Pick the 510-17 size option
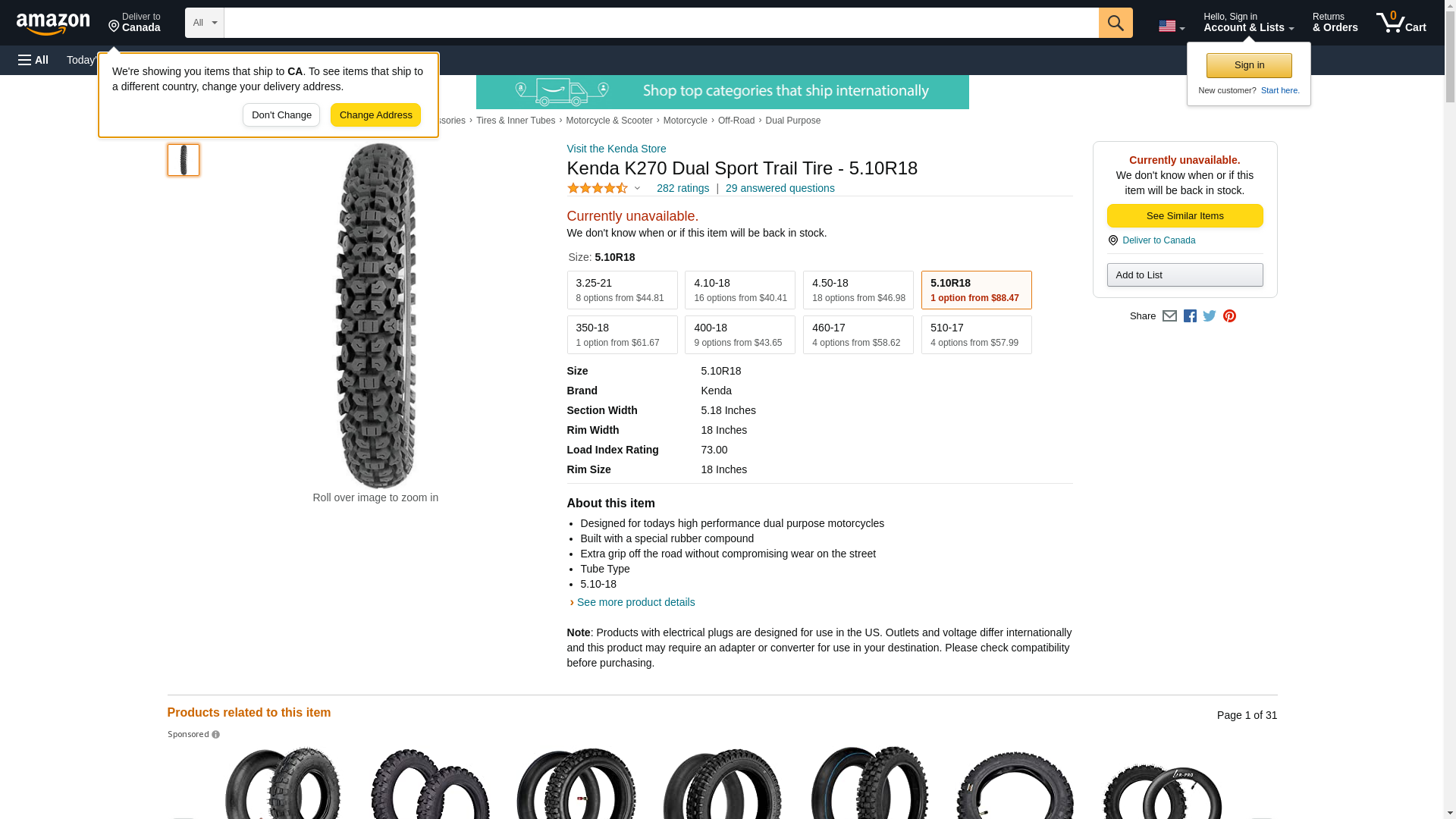This screenshot has width=1456, height=819. [x=976, y=335]
